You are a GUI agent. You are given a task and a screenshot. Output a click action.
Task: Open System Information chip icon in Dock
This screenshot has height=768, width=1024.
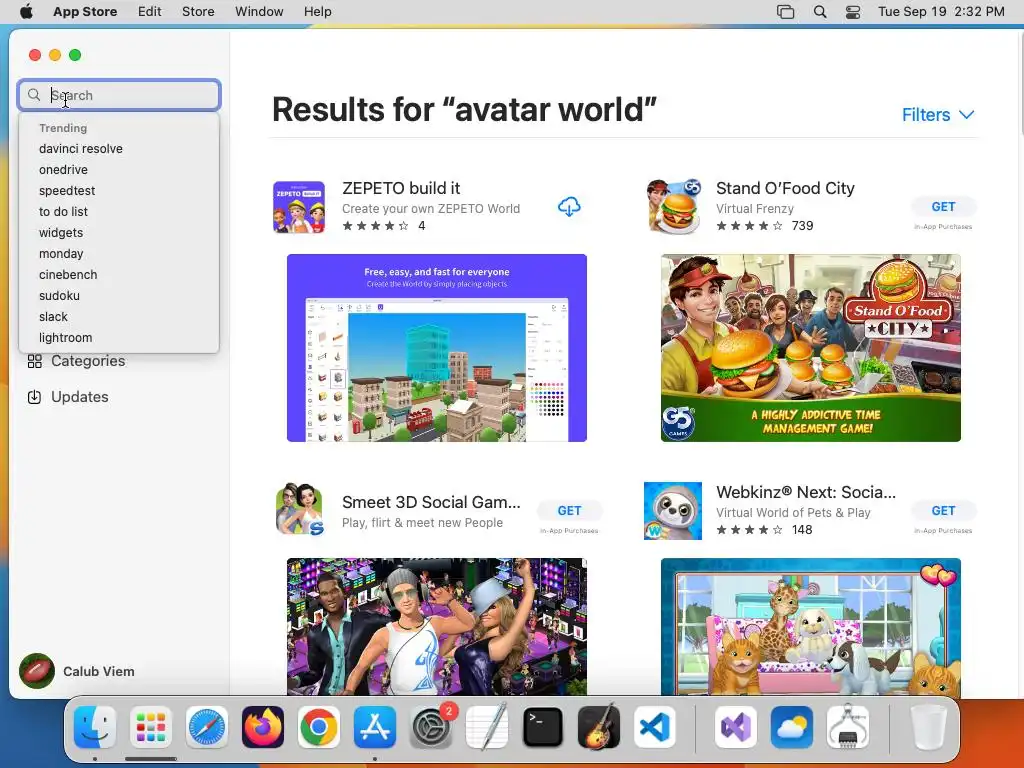[x=848, y=727]
